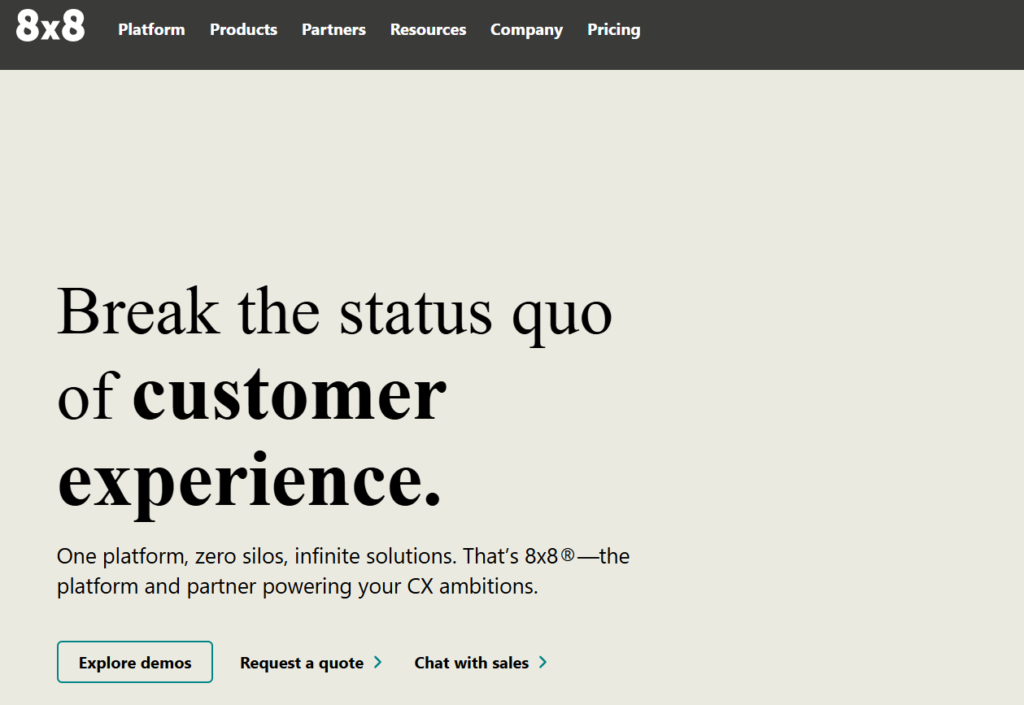Screen dimensions: 1024x705
Task: Click the bold word "customer" in headline
Action: click(x=289, y=395)
